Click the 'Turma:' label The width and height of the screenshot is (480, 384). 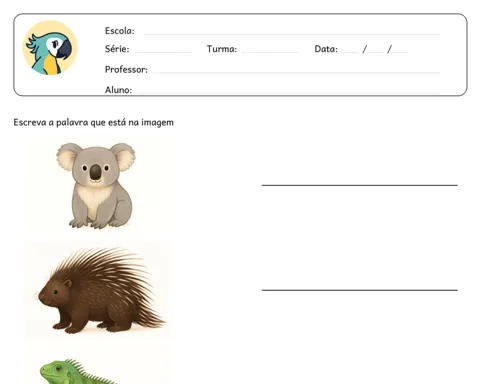tap(222, 49)
